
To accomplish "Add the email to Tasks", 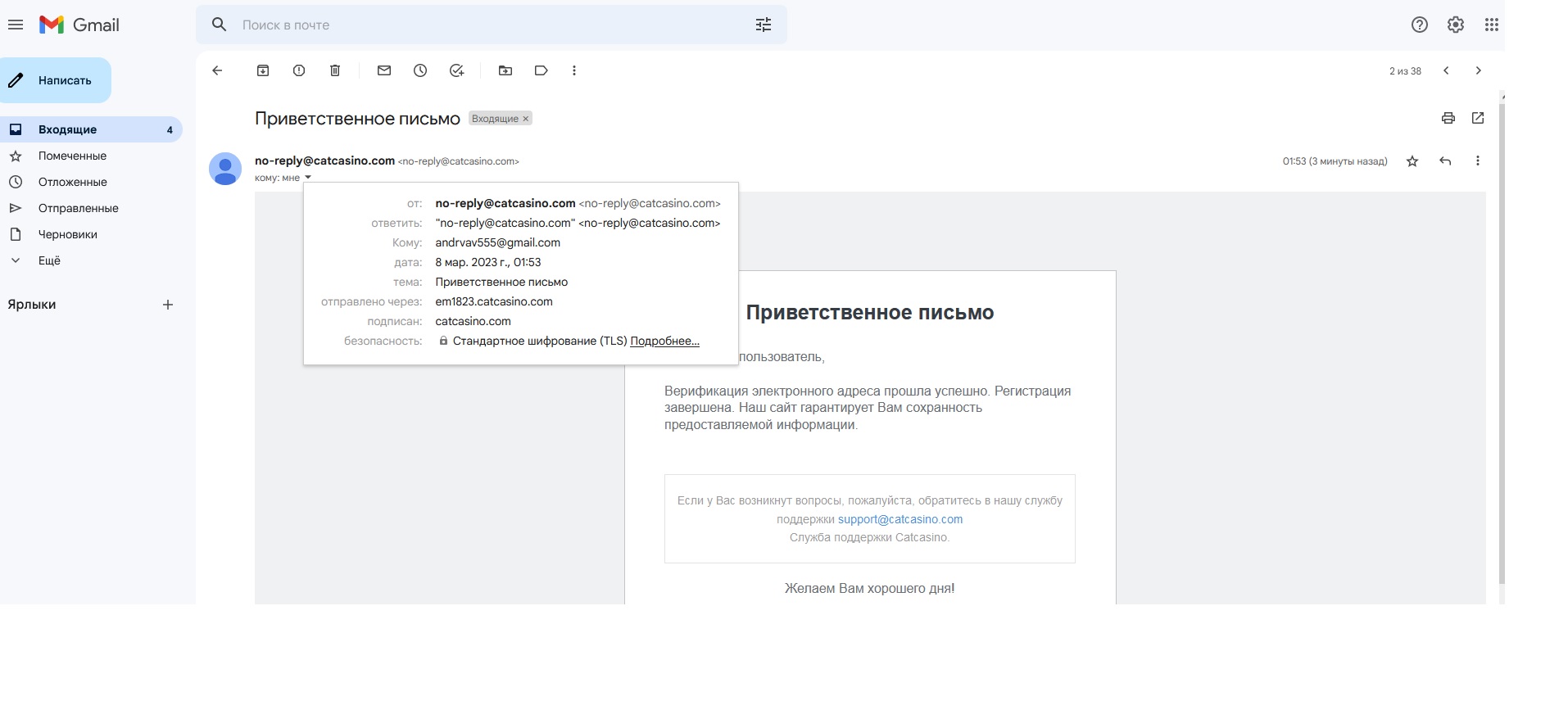I will (x=457, y=70).
